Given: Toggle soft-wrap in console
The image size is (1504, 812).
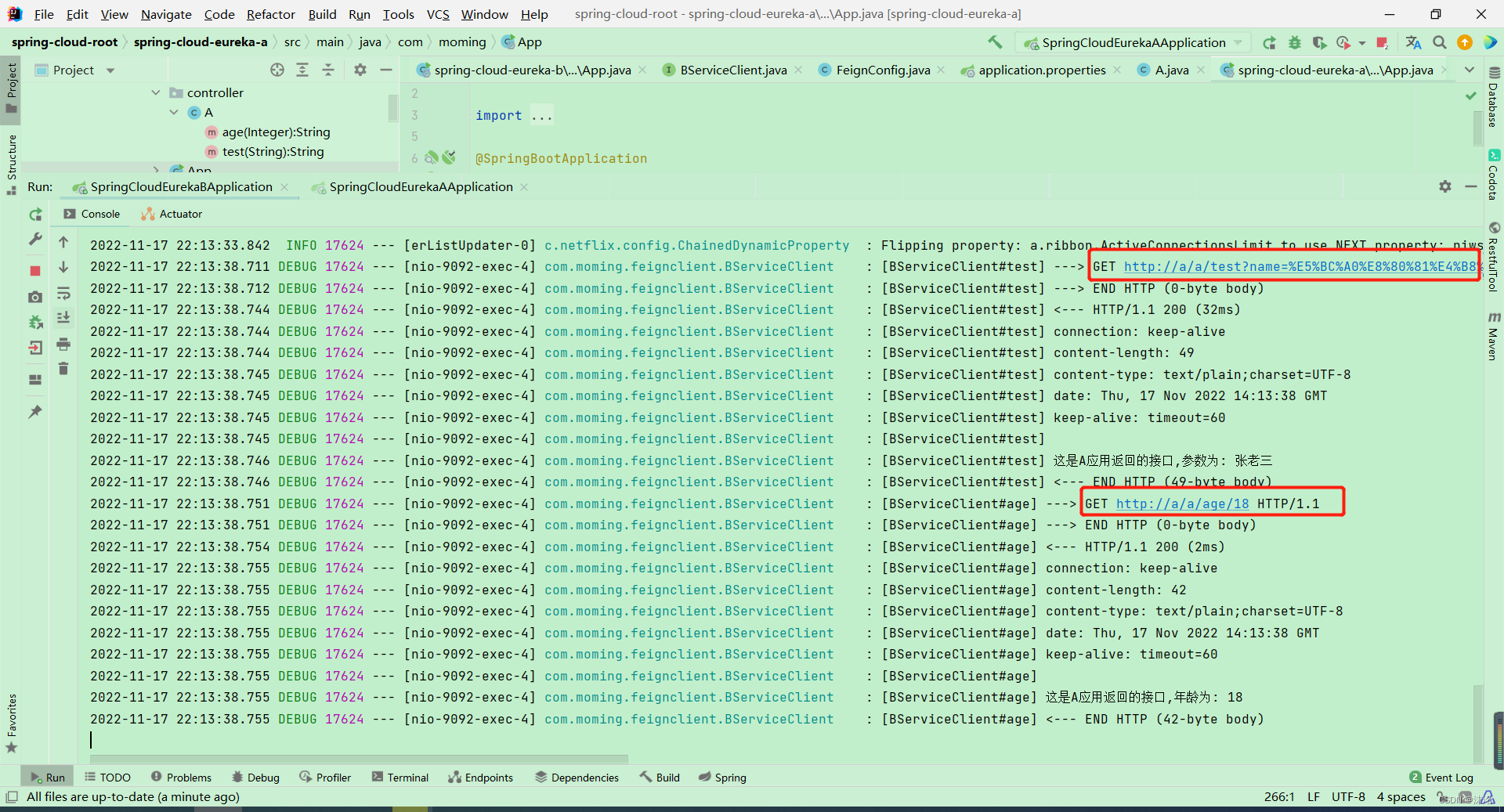Looking at the screenshot, I should tap(63, 294).
